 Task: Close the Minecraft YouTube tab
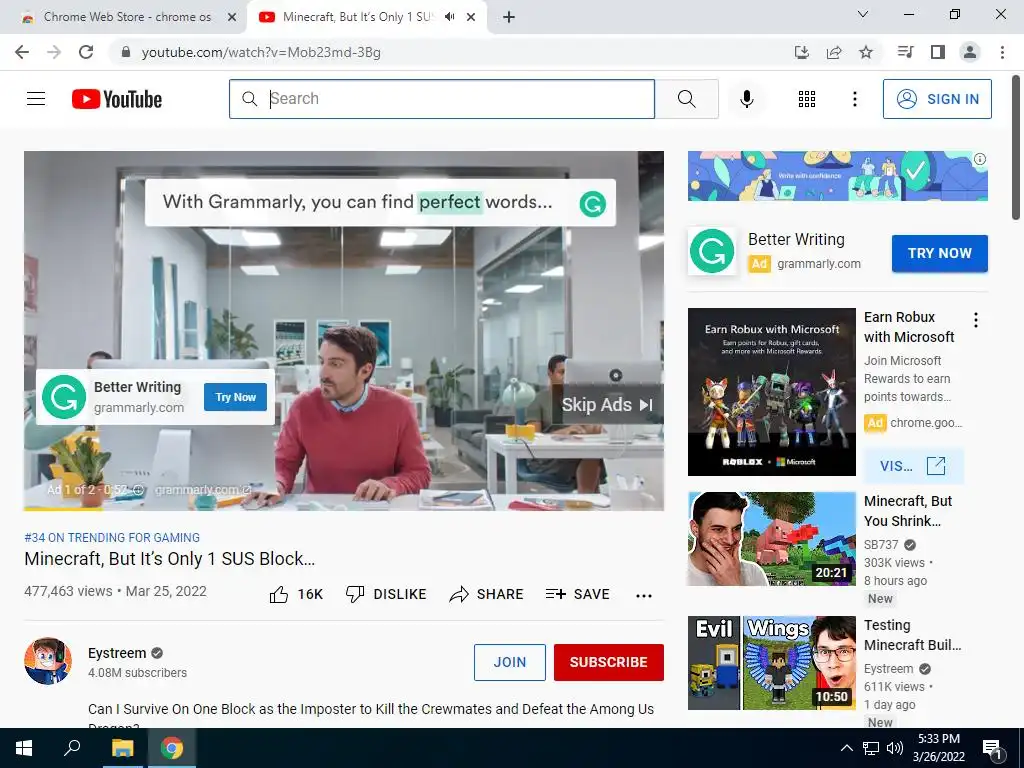click(x=471, y=17)
